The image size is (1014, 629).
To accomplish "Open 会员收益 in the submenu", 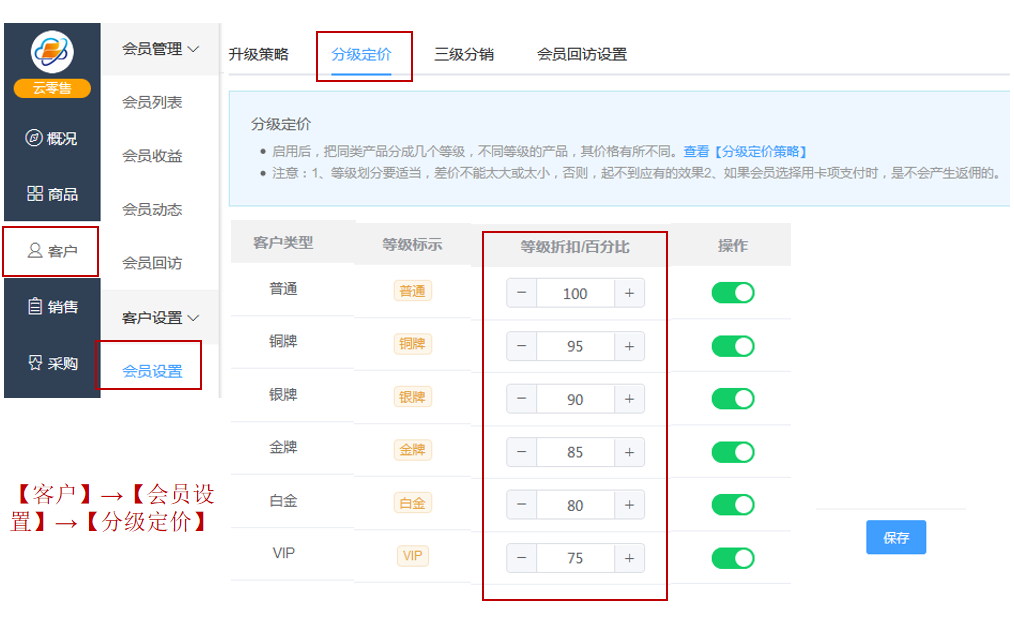I will point(152,156).
